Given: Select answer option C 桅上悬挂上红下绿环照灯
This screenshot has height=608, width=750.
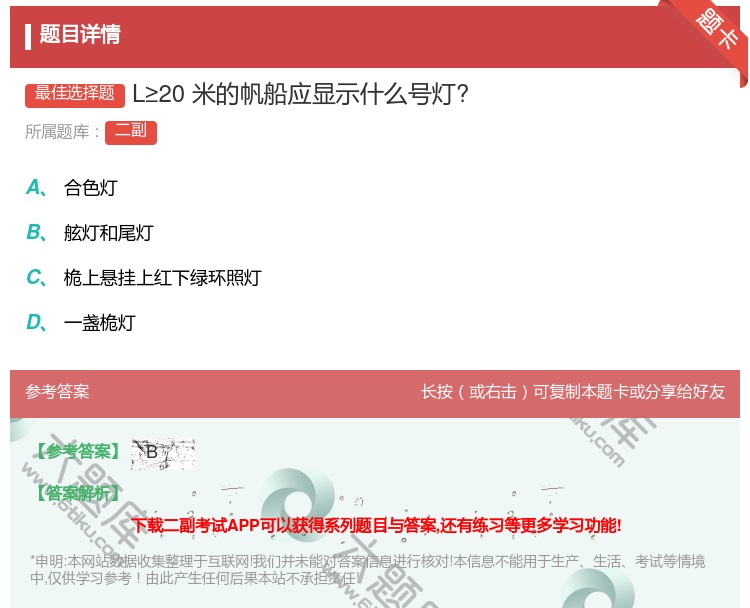Looking at the screenshot, I should point(143,277).
